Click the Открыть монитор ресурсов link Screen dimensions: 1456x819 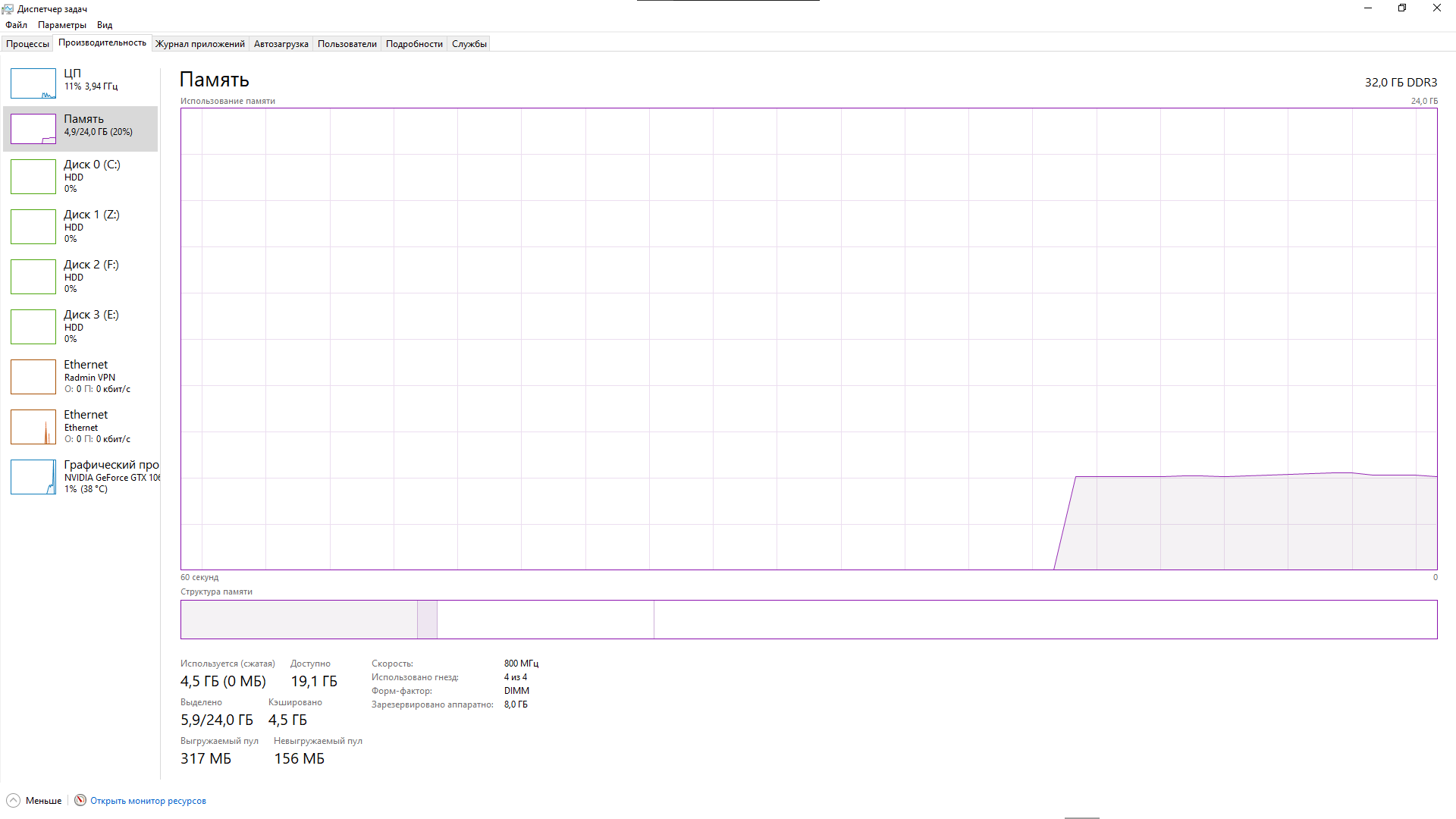pyautogui.click(x=148, y=801)
